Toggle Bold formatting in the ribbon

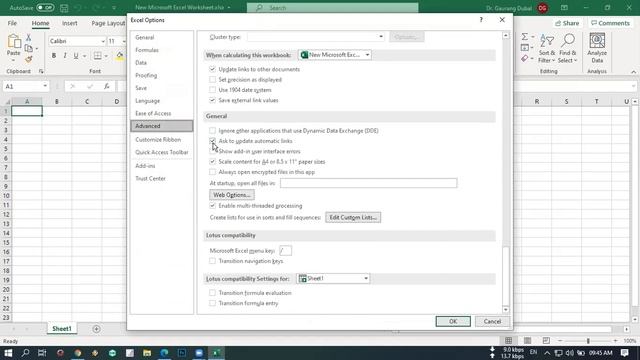tap(54, 56)
